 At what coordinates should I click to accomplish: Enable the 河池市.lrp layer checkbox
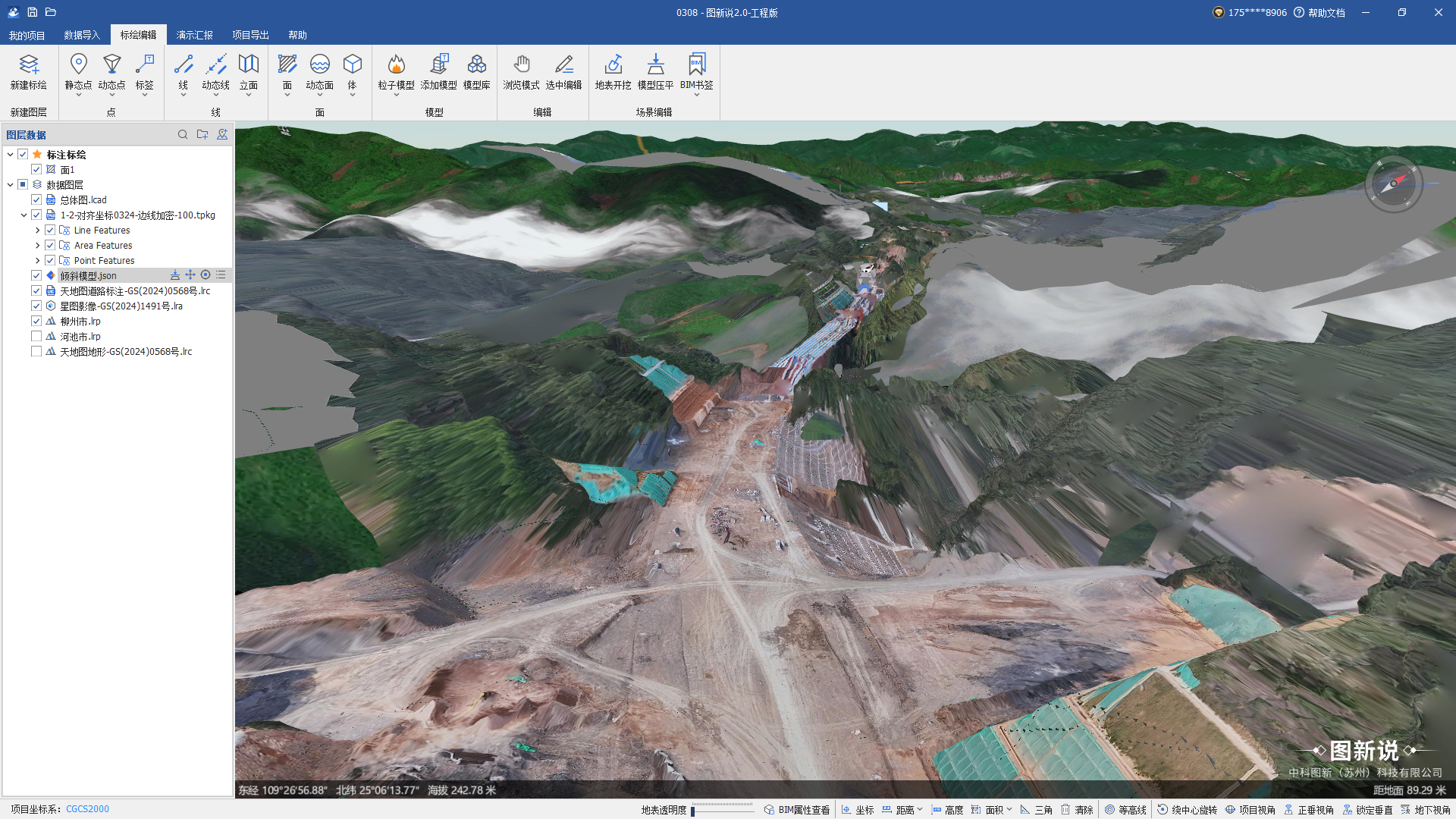[36, 336]
